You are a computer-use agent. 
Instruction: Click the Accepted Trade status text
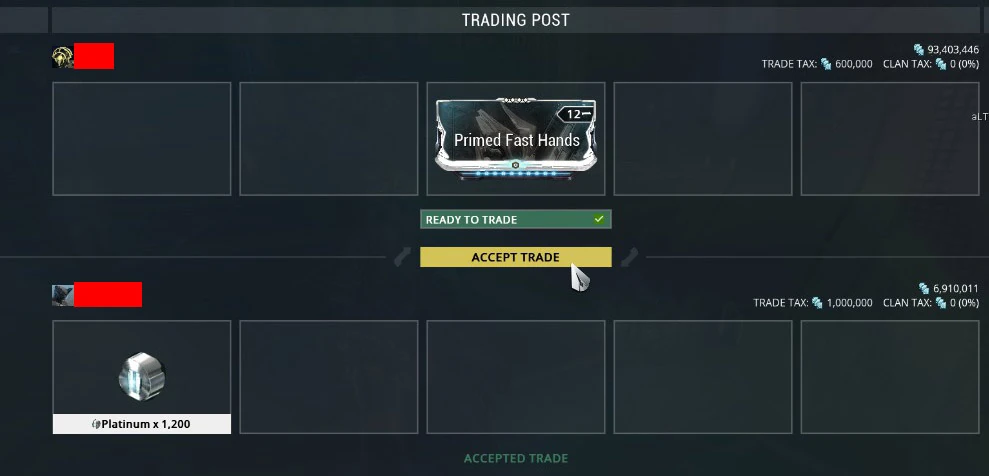coord(515,458)
